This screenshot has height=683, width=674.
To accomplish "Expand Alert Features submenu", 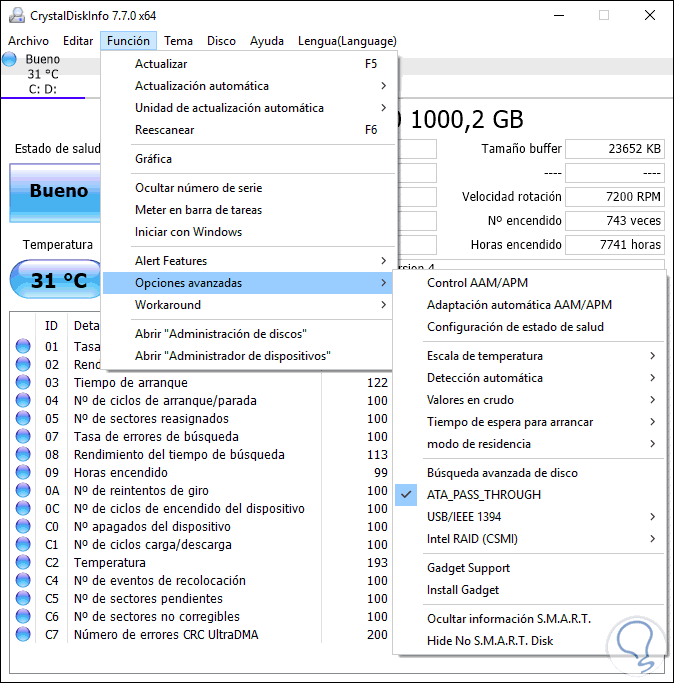I will coord(248,261).
